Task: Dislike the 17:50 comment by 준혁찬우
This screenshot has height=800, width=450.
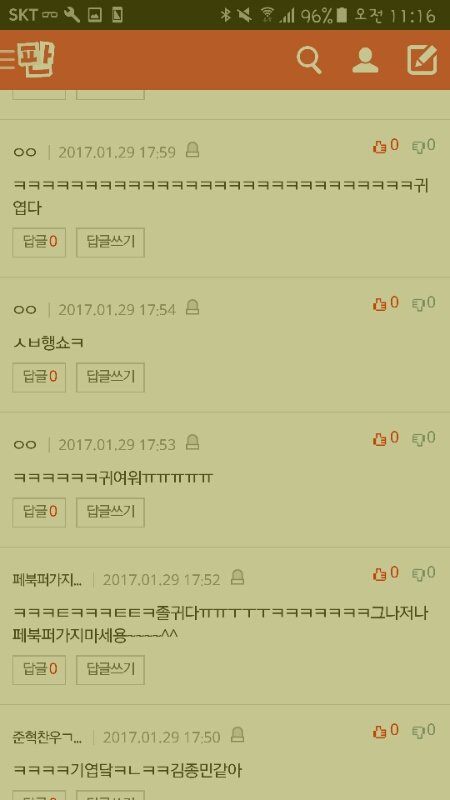Action: [x=424, y=731]
